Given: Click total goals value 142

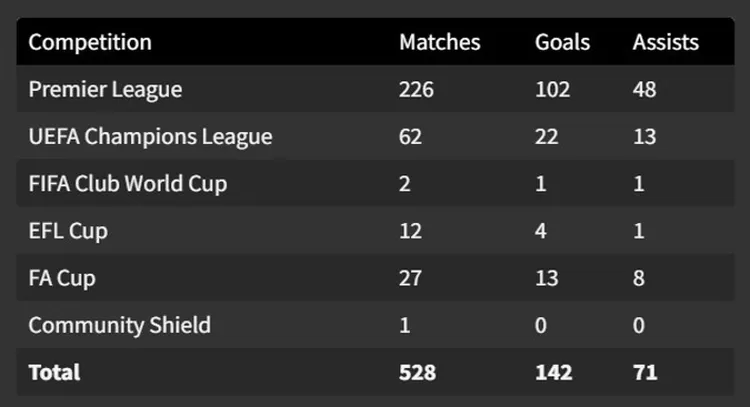Looking at the screenshot, I should pos(553,372).
